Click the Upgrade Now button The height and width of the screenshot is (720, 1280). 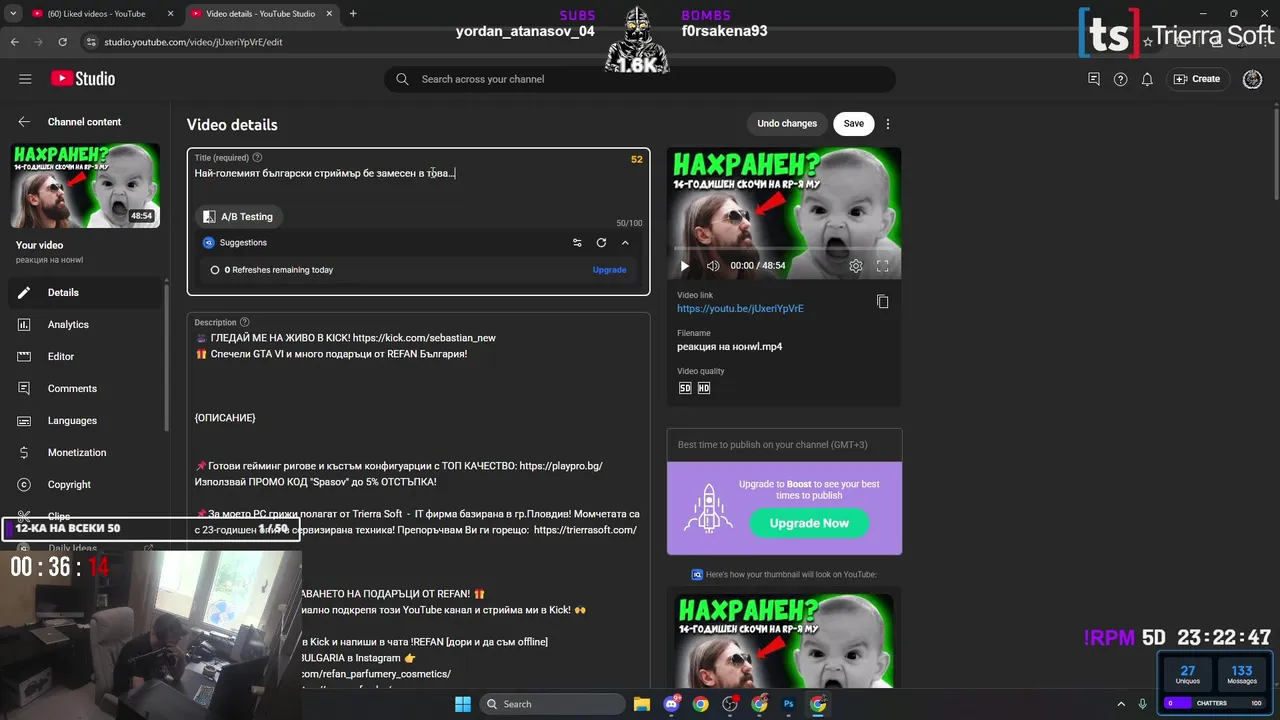tap(809, 523)
